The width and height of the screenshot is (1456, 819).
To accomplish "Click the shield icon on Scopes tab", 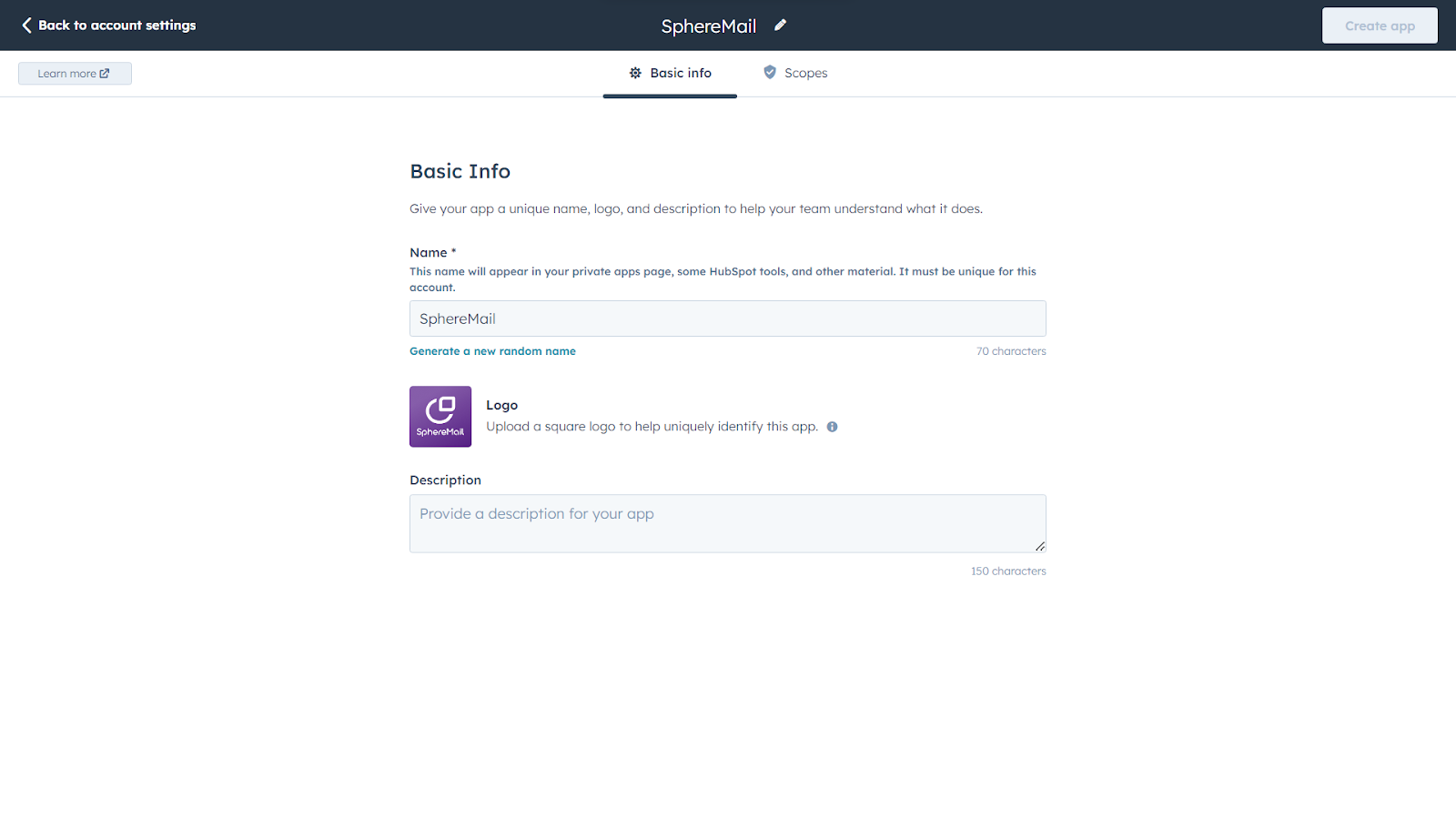I will [770, 72].
